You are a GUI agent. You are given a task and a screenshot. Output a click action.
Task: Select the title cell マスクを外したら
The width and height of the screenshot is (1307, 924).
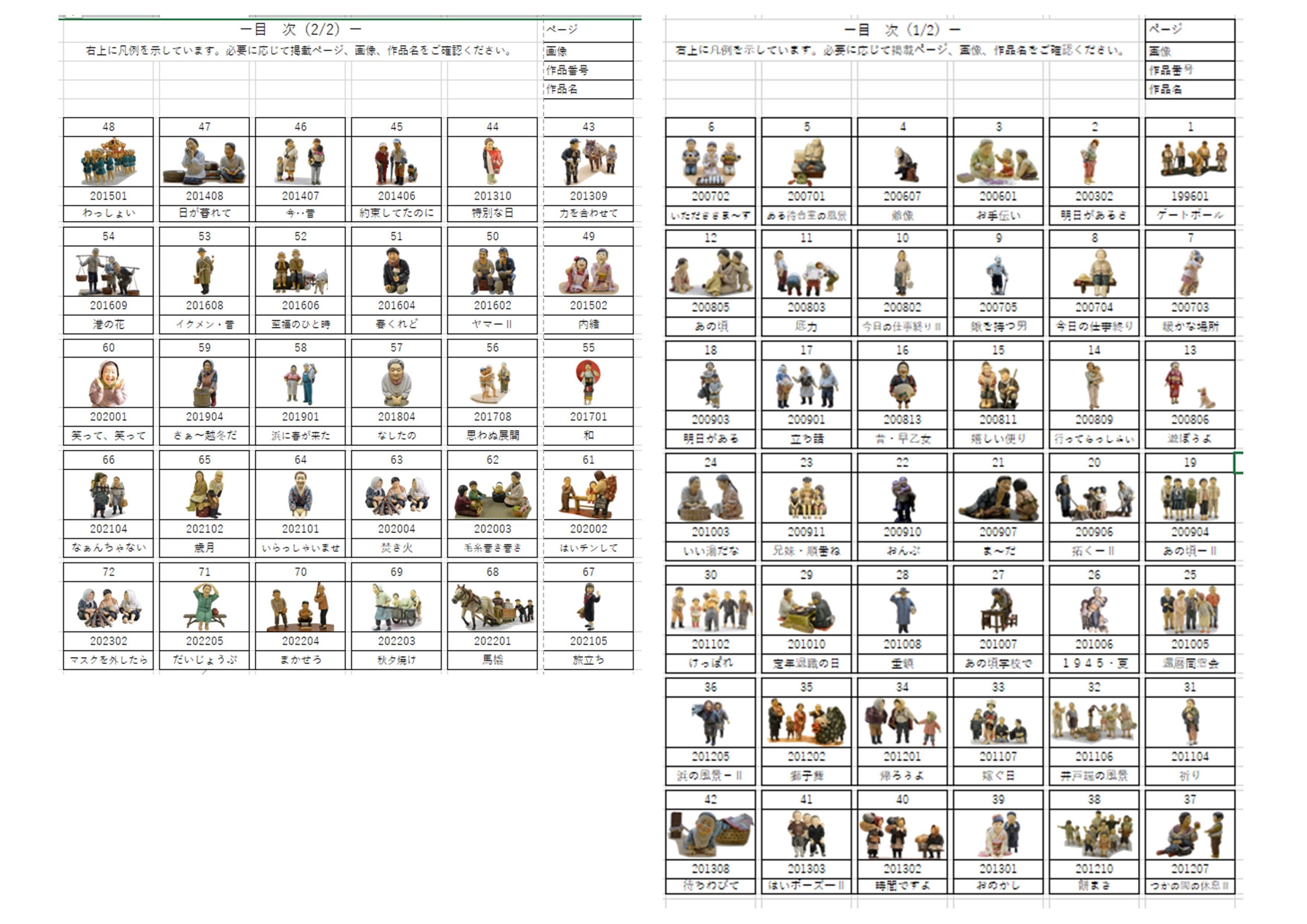[108, 660]
